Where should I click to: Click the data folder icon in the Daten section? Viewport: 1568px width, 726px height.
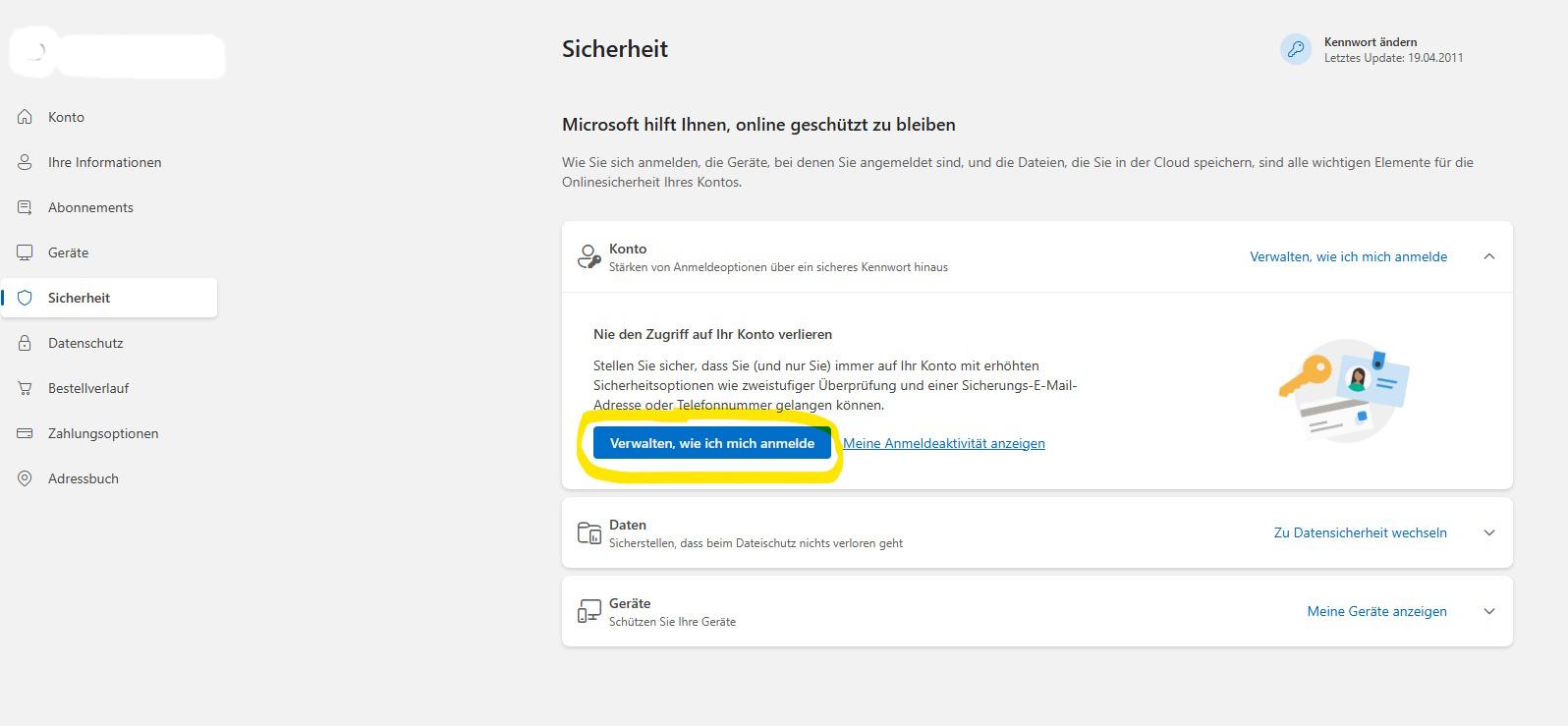tap(589, 532)
